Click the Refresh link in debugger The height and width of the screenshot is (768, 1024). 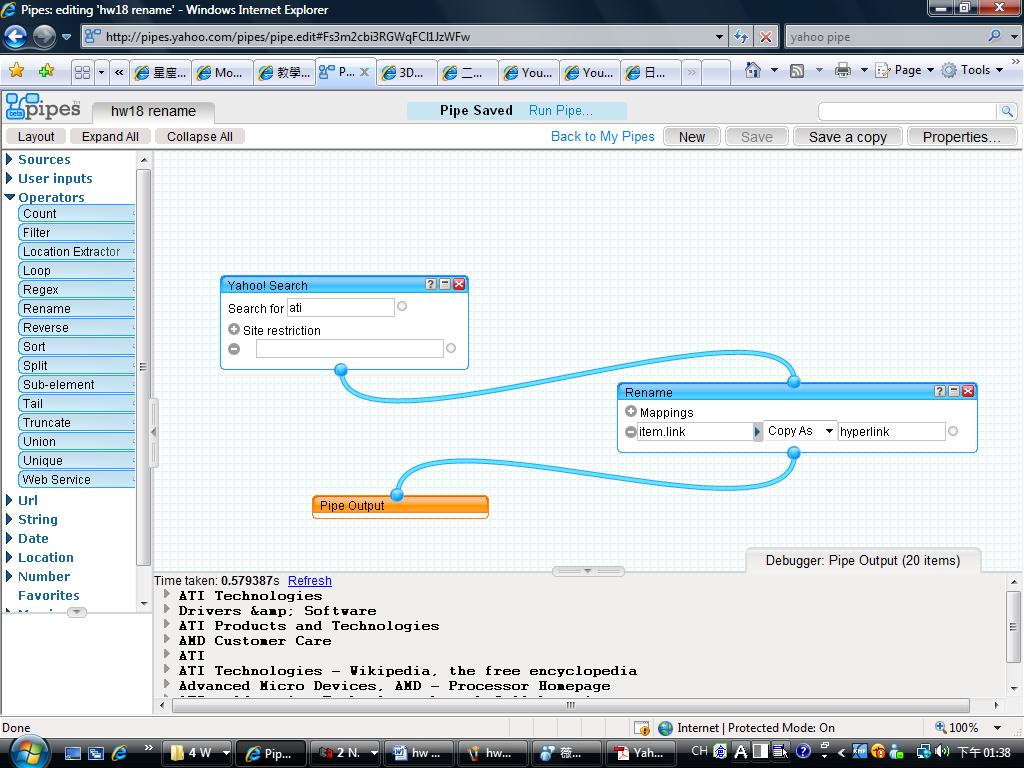[310, 581]
